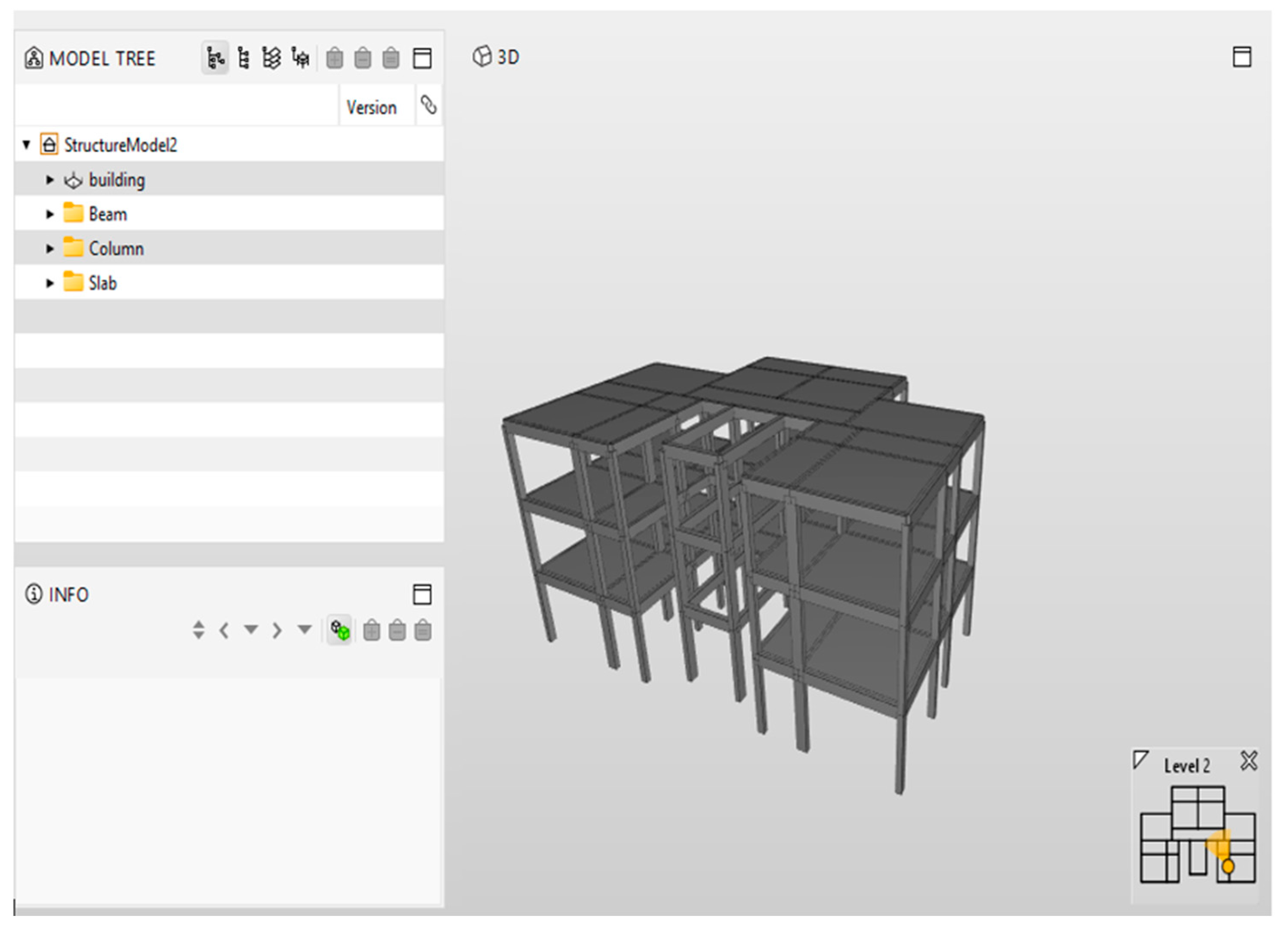Maximize the 3D view panel
Screen dimensions: 1288x928
pos(1242,57)
